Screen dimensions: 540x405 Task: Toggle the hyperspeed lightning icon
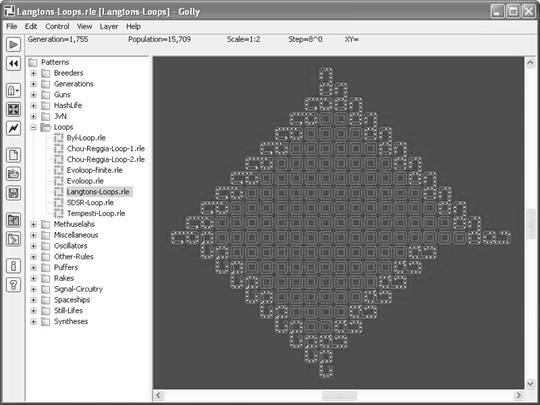coord(13,128)
